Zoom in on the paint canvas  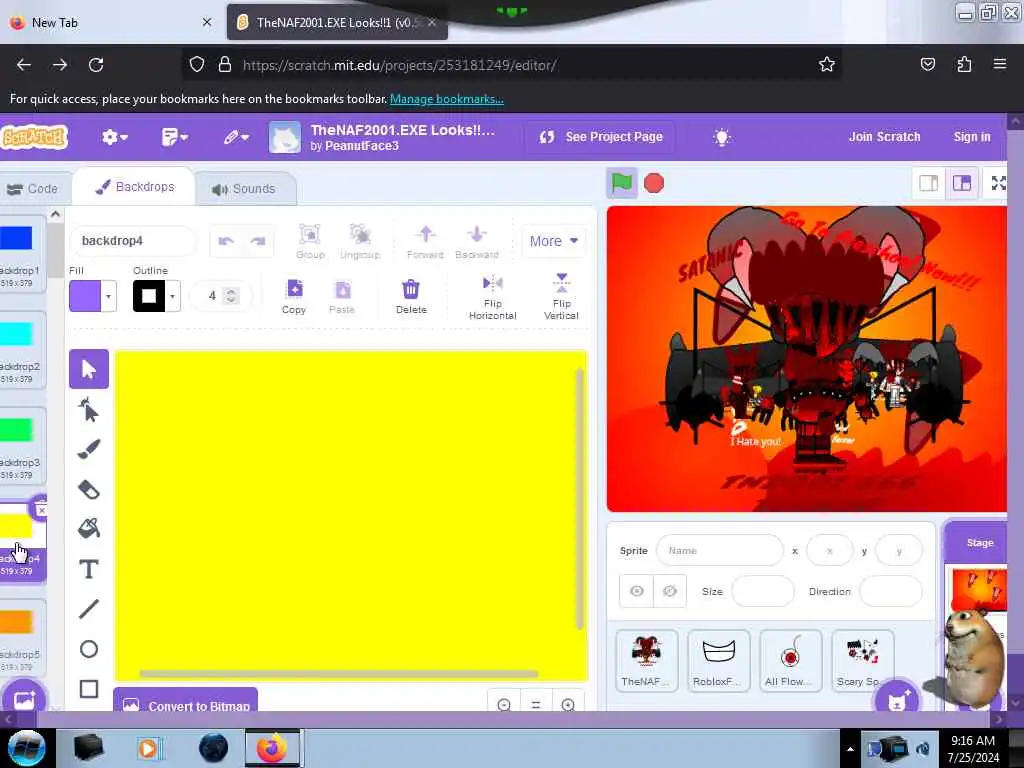[568, 705]
